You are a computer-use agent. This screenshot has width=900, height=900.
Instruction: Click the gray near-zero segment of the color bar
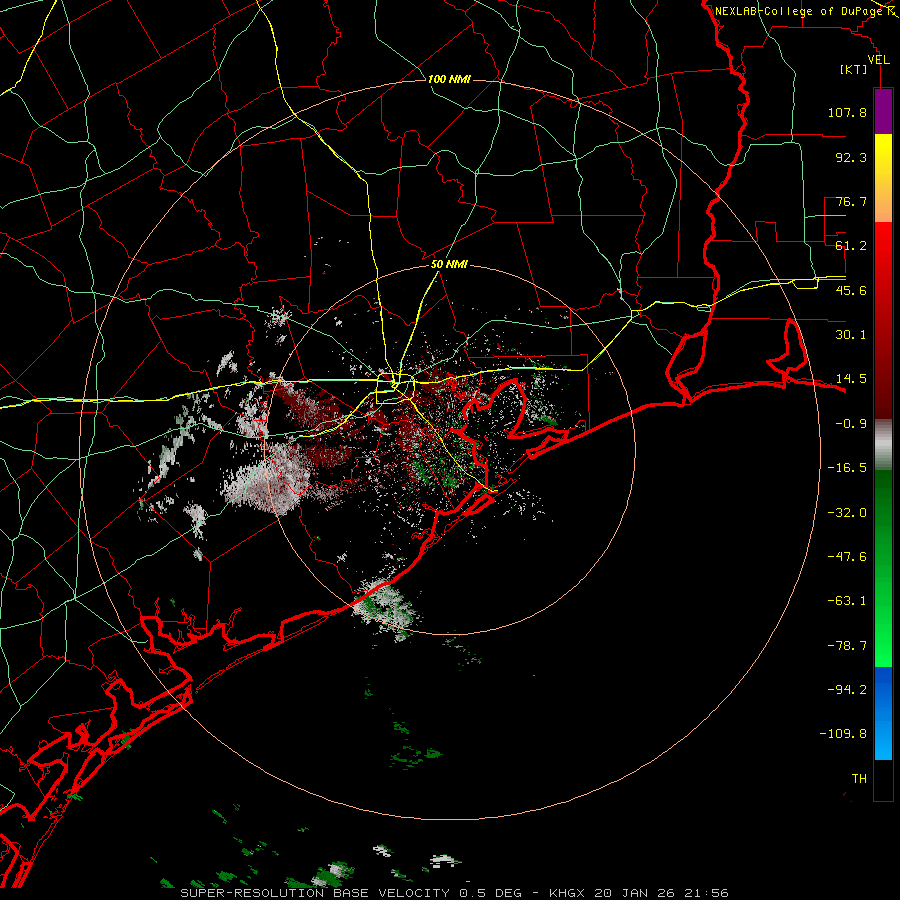tap(883, 445)
